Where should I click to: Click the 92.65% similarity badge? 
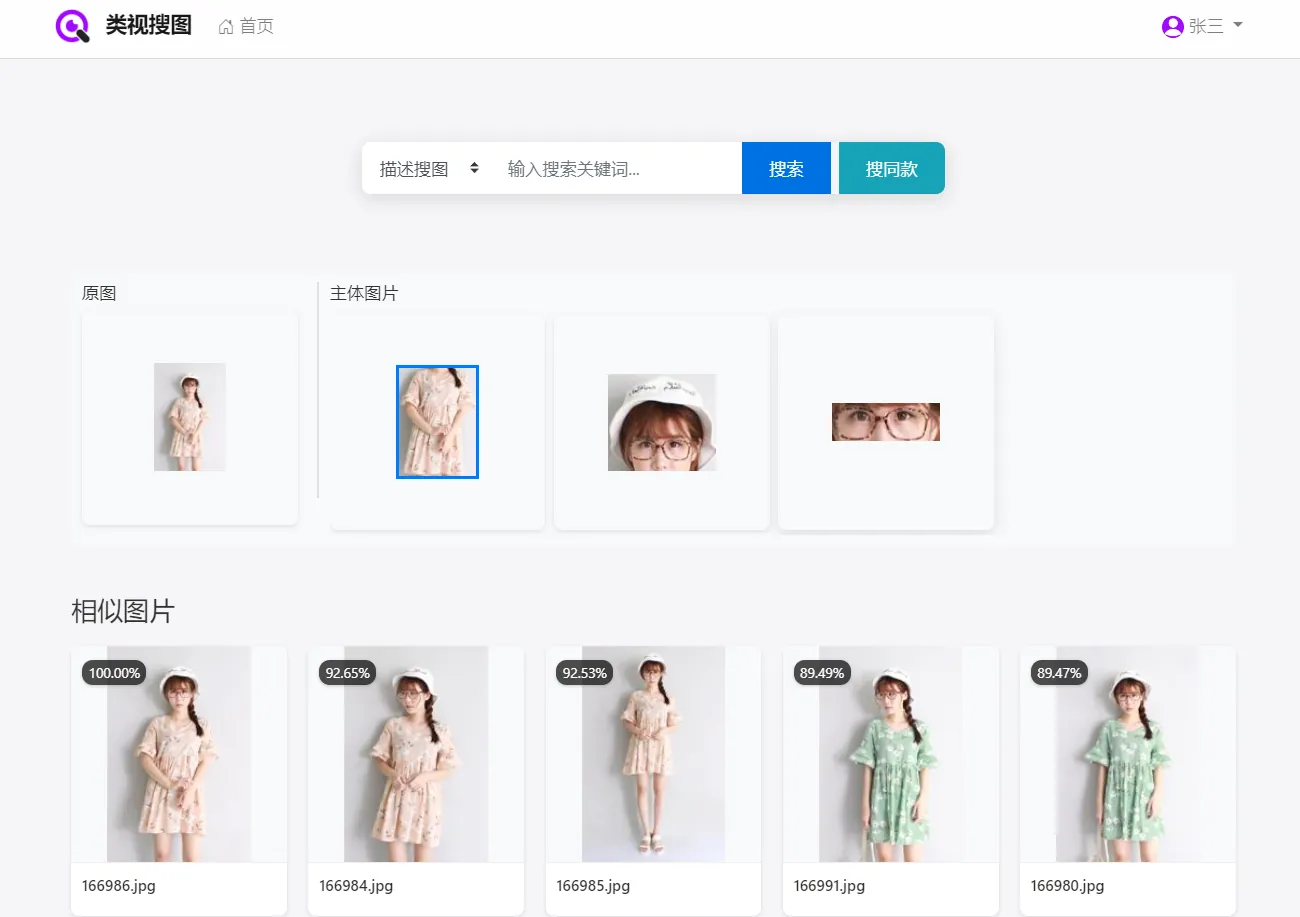347,673
